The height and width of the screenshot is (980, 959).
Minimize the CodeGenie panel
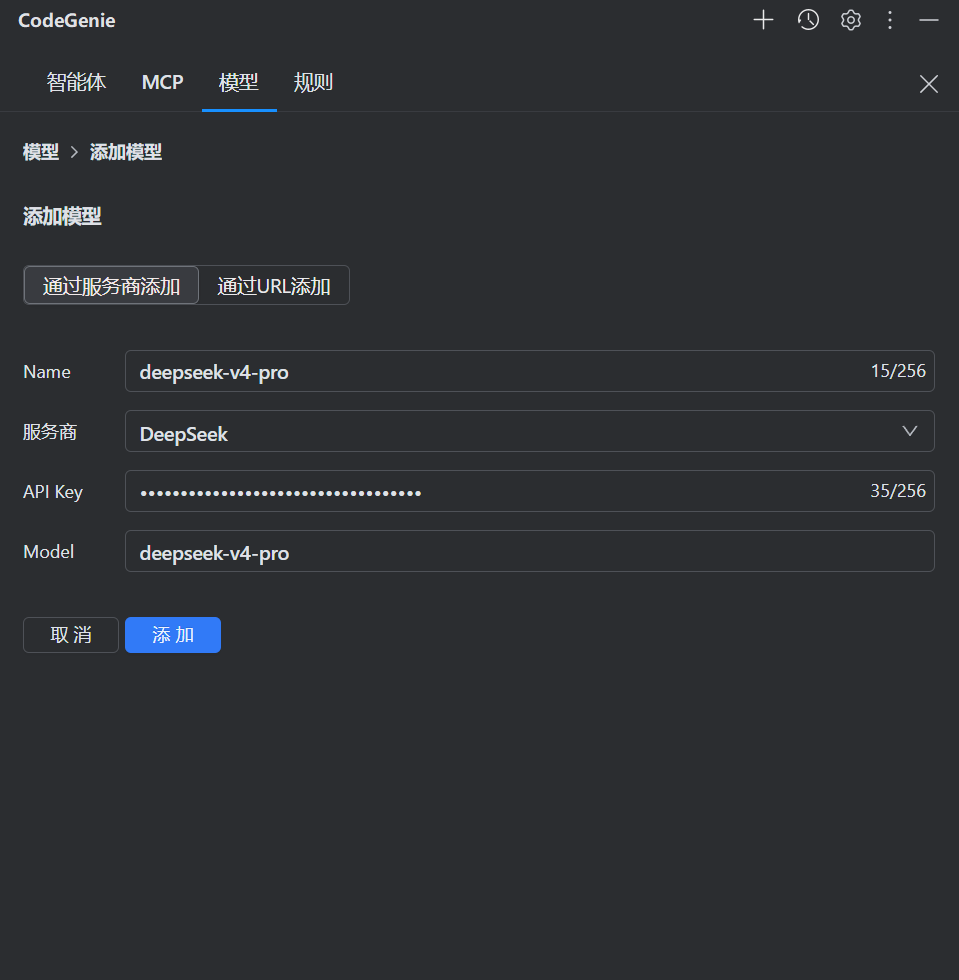pyautogui.click(x=928, y=20)
